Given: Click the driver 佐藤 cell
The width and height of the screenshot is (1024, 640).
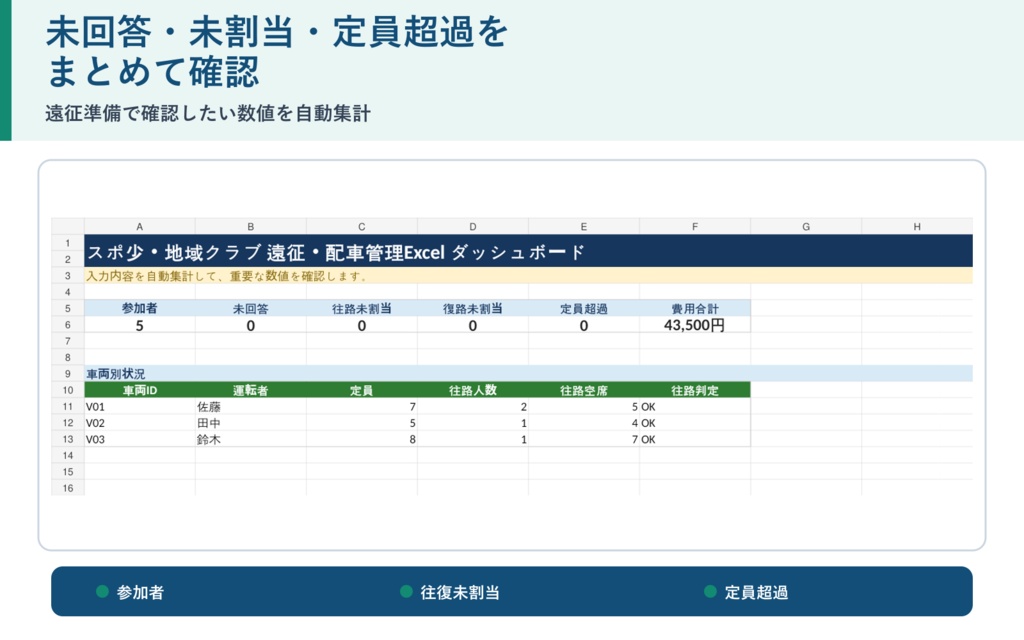Looking at the screenshot, I should tap(251, 406).
